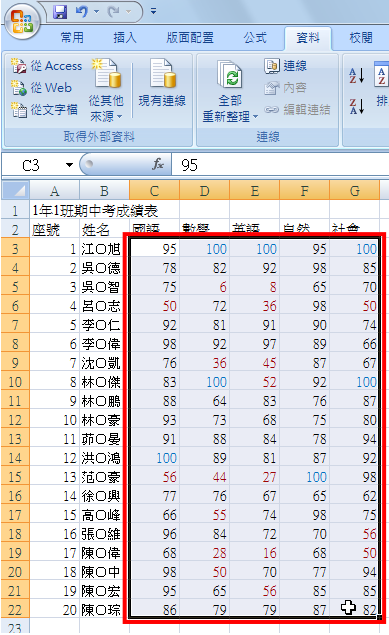
Task: Switch to the 插入 tab
Action: tap(125, 38)
